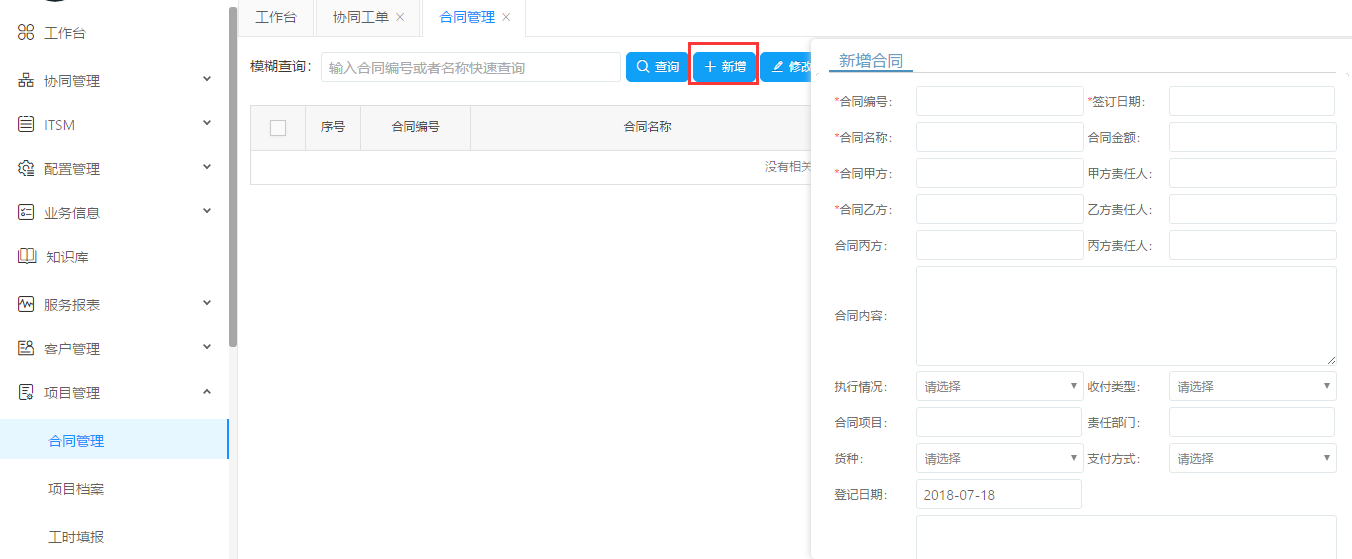Open 项目档案 in the sidebar
The height and width of the screenshot is (559, 1352).
coord(76,488)
